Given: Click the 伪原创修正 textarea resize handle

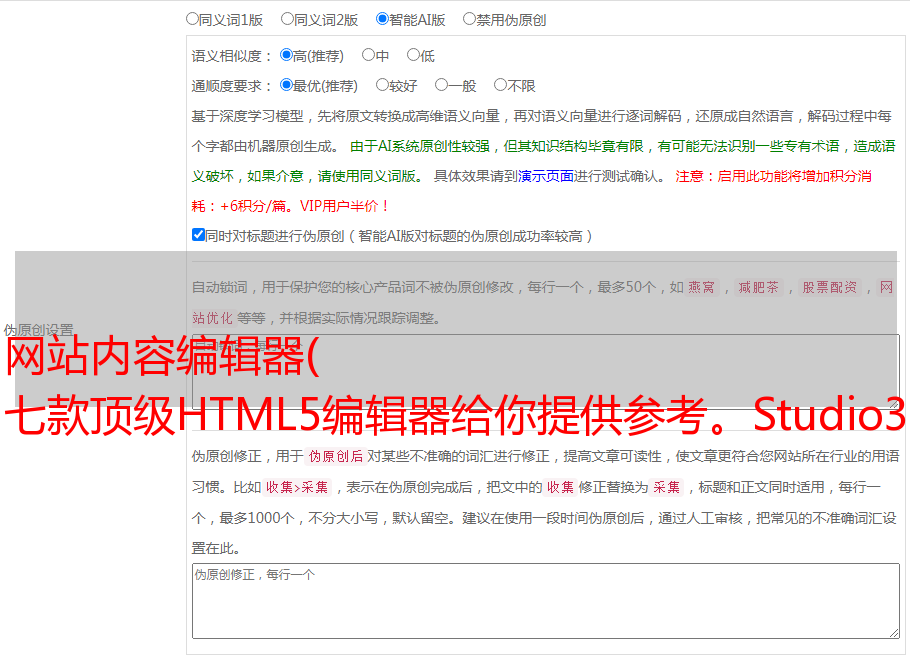Looking at the screenshot, I should tap(894, 633).
